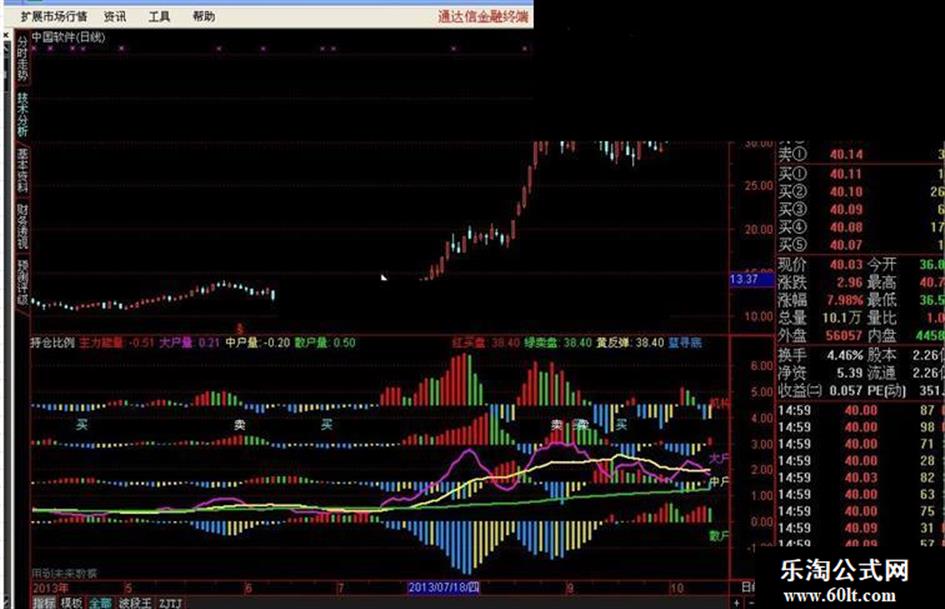
Task: Switch to the 基本资料 side tab
Action: click(x=22, y=171)
